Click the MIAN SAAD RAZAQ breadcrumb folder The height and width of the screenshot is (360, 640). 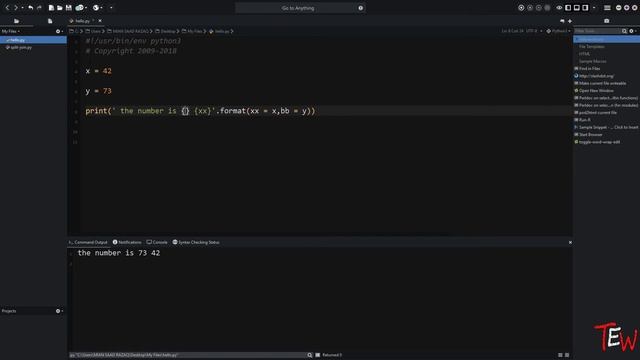point(129,31)
